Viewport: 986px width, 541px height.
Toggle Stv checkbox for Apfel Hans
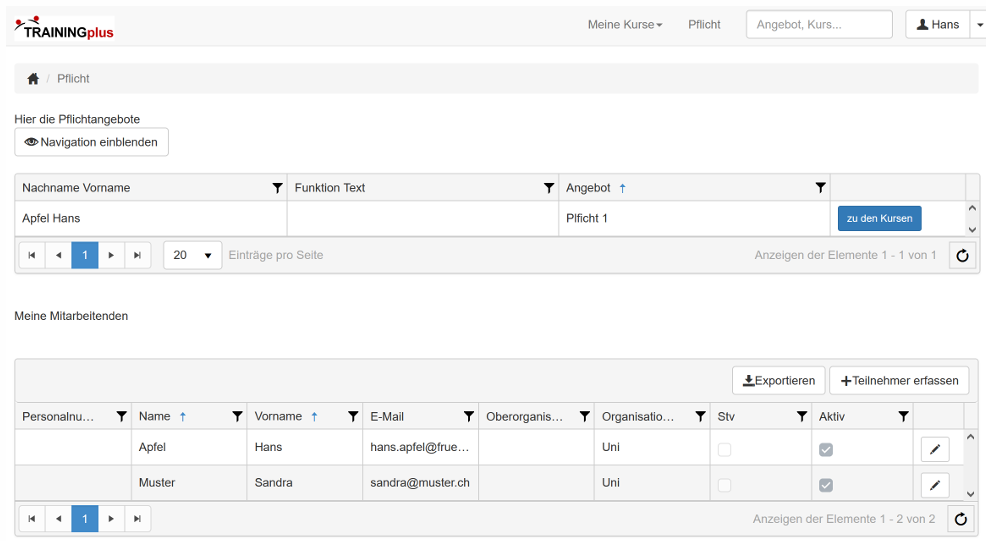(724, 450)
